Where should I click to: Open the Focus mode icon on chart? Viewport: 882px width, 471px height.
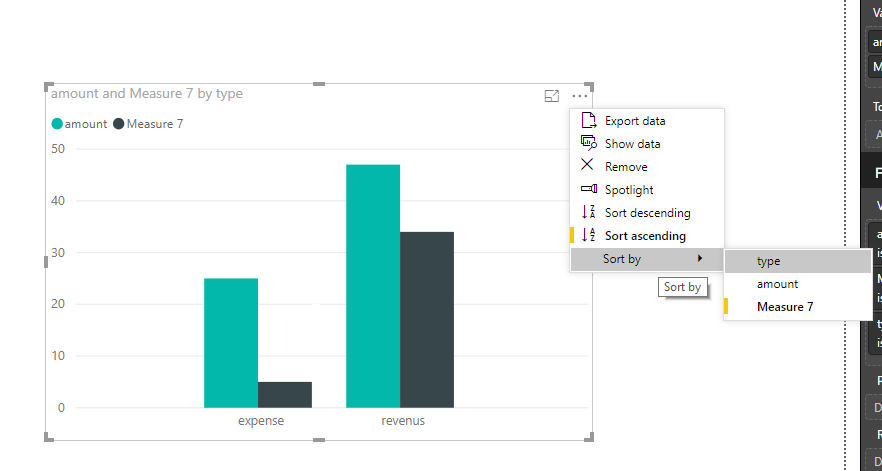552,96
